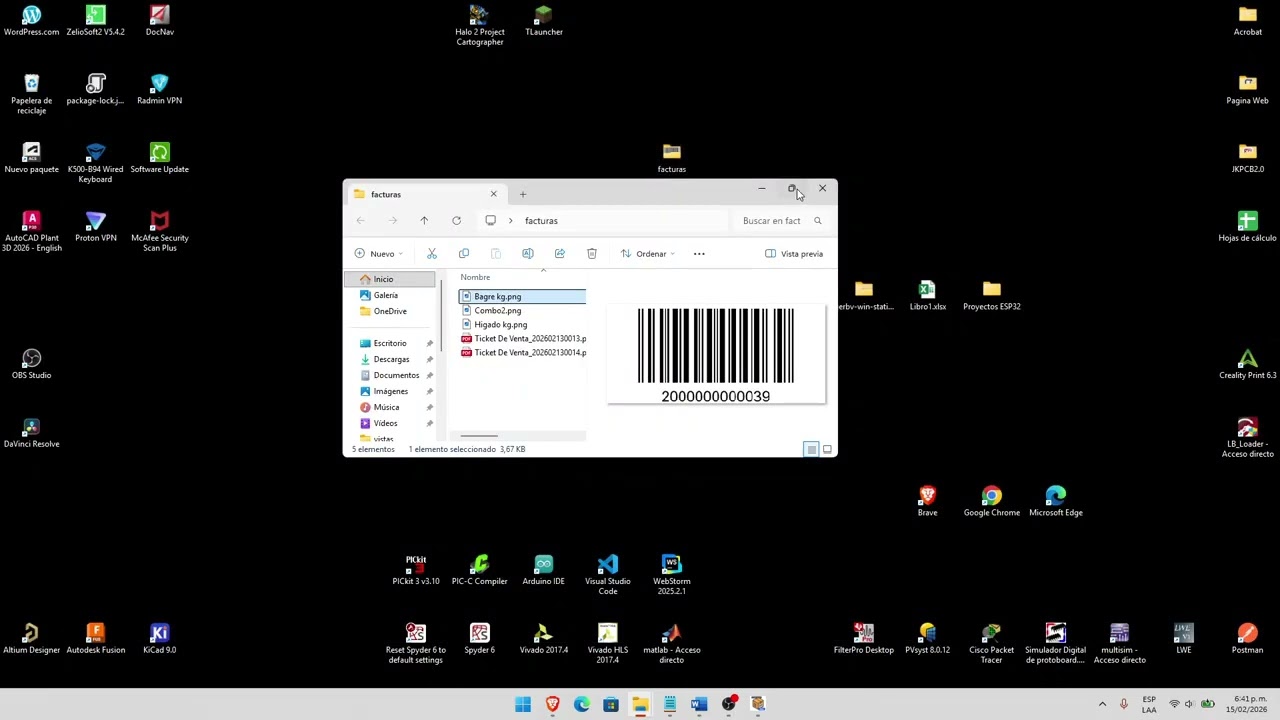Open the Nuevo dropdown menu
The width and height of the screenshot is (1280, 720).
click(x=380, y=254)
